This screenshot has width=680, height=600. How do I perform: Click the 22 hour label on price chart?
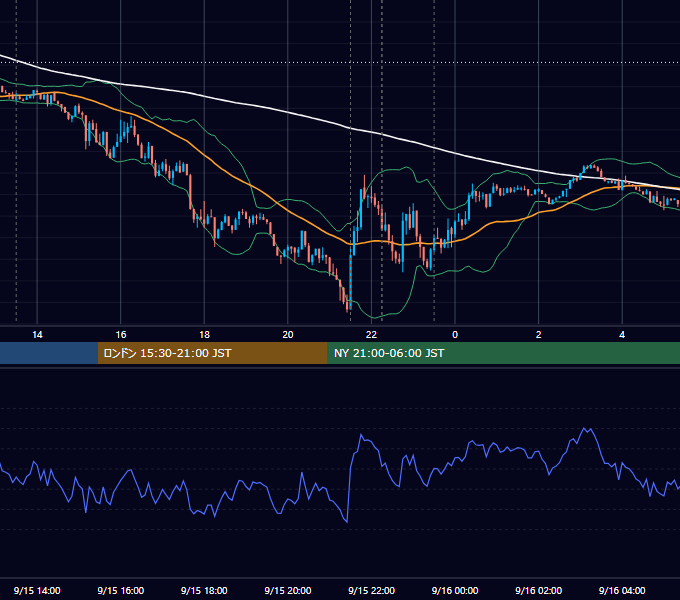[371, 335]
